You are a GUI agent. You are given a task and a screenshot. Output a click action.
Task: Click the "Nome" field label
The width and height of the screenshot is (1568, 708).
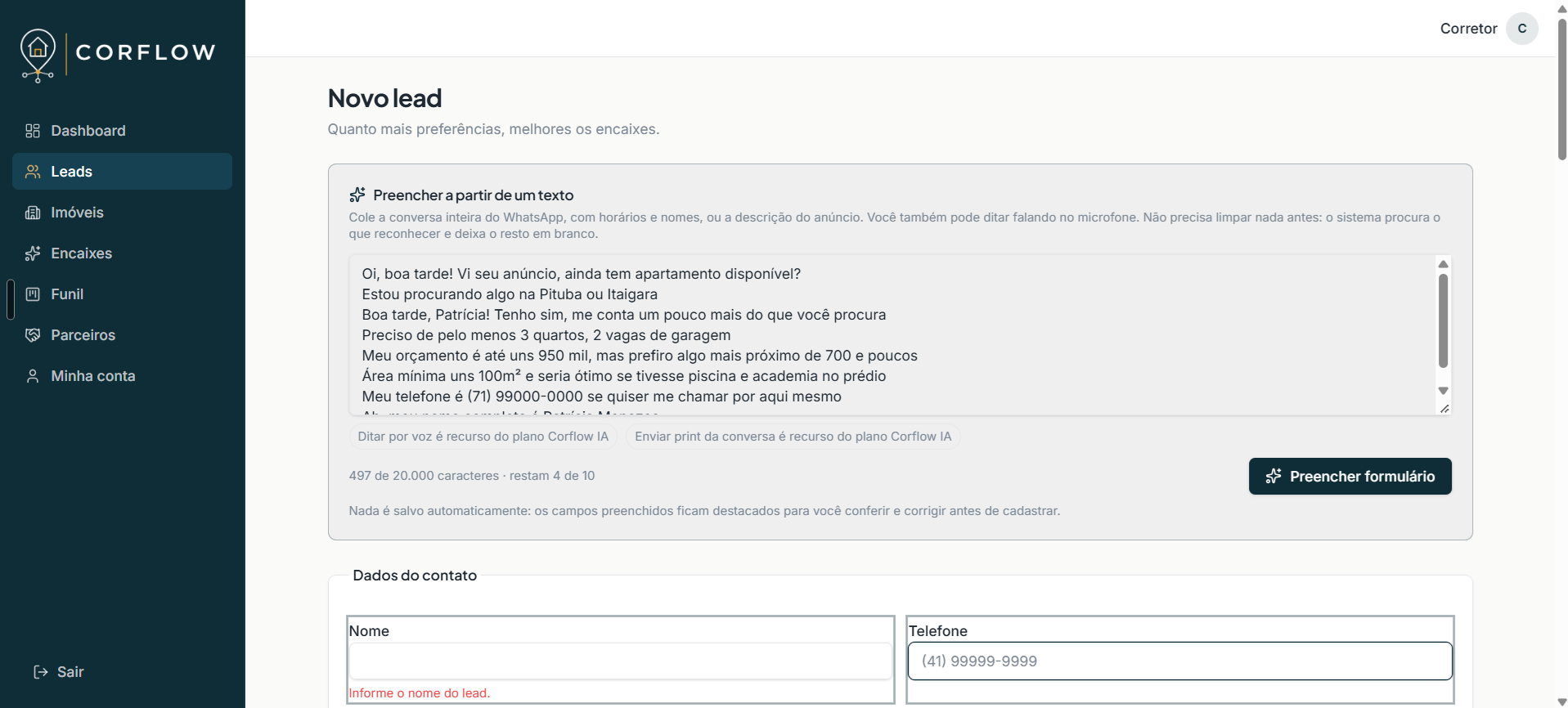click(x=369, y=631)
